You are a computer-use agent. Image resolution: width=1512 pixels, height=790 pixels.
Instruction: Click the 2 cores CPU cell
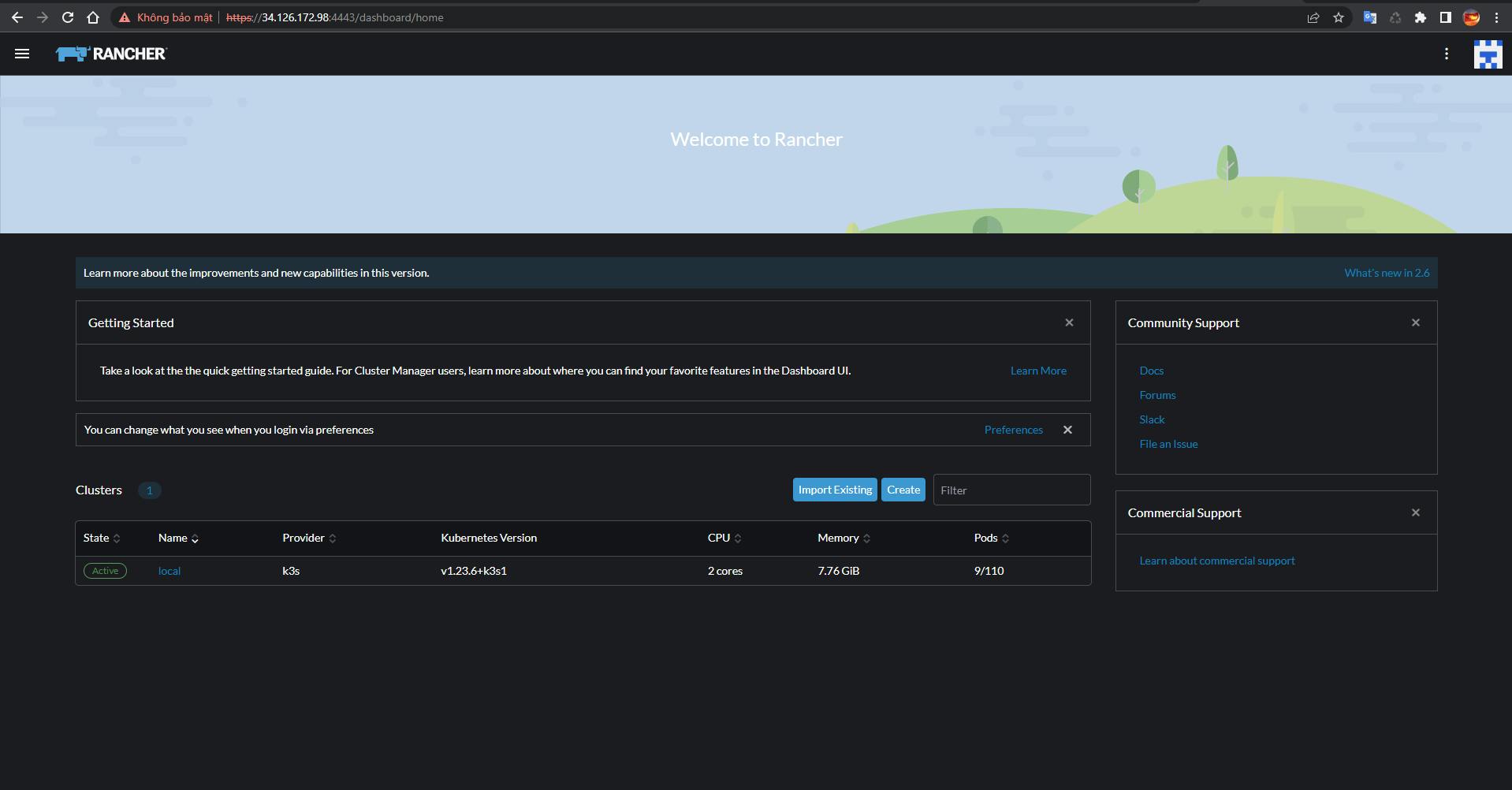tap(724, 571)
